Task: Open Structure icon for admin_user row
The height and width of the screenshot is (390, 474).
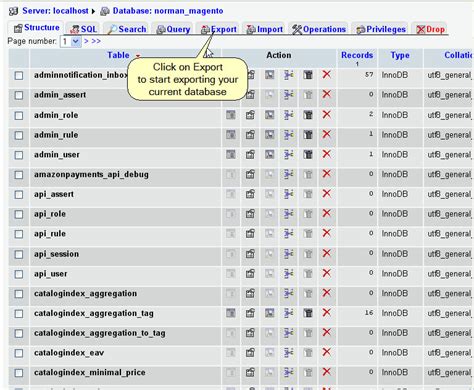Action: [x=250, y=154]
